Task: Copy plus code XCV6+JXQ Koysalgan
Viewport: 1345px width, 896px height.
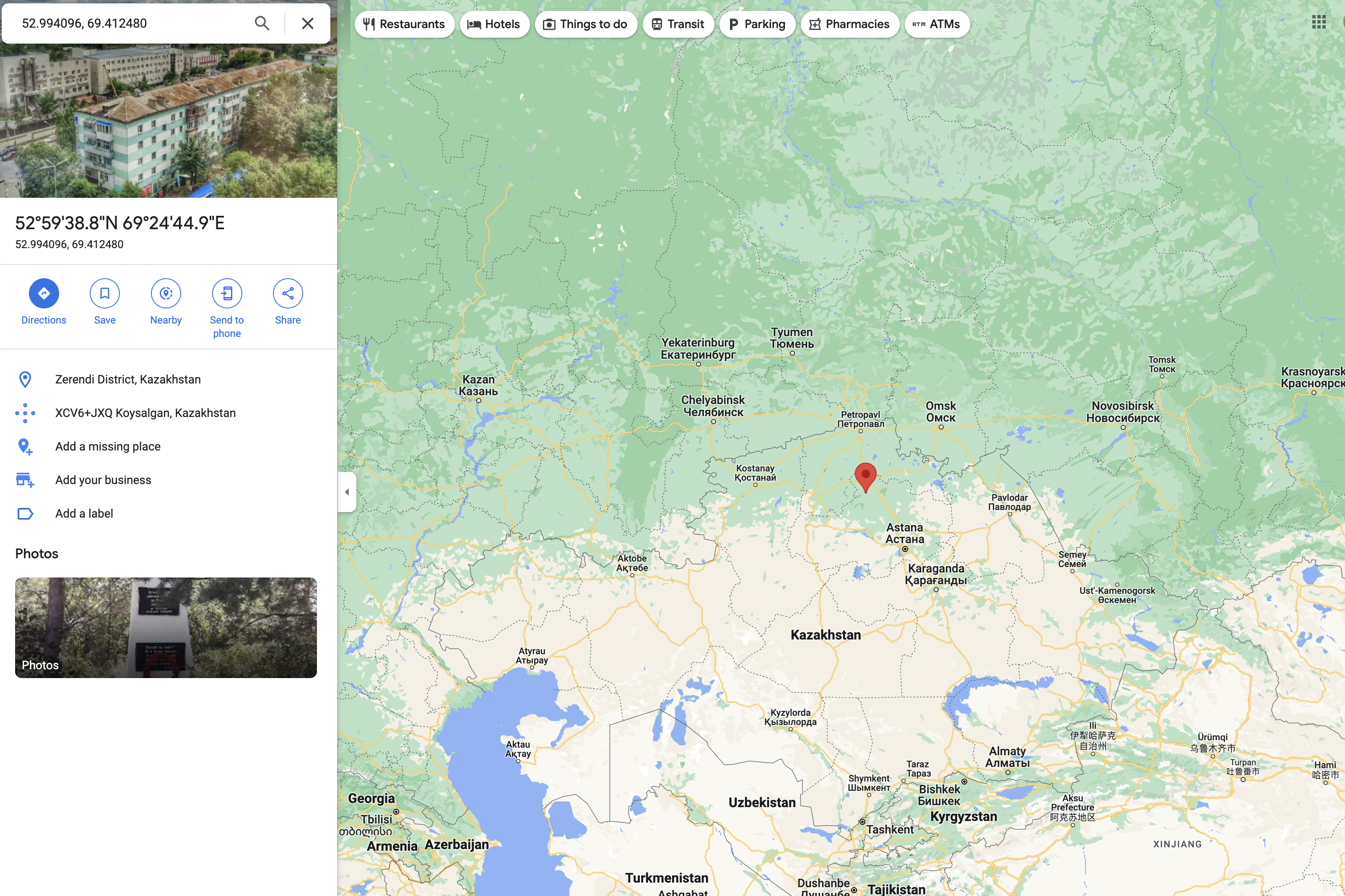Action: point(145,412)
